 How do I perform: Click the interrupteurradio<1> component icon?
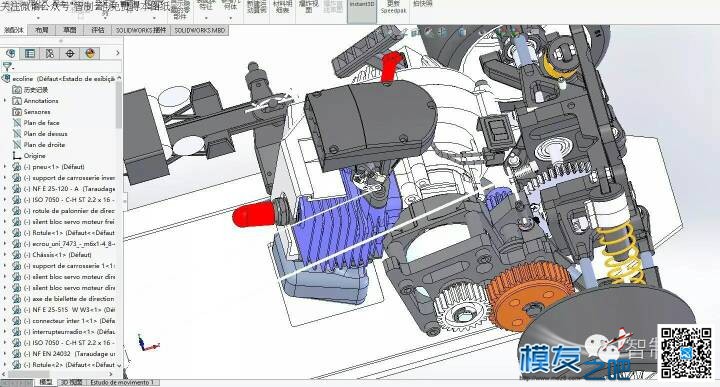coord(17,331)
